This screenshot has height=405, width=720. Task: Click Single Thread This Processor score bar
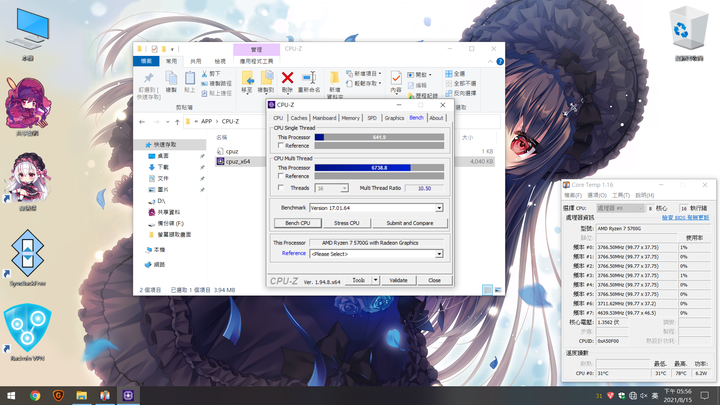[x=379, y=137]
